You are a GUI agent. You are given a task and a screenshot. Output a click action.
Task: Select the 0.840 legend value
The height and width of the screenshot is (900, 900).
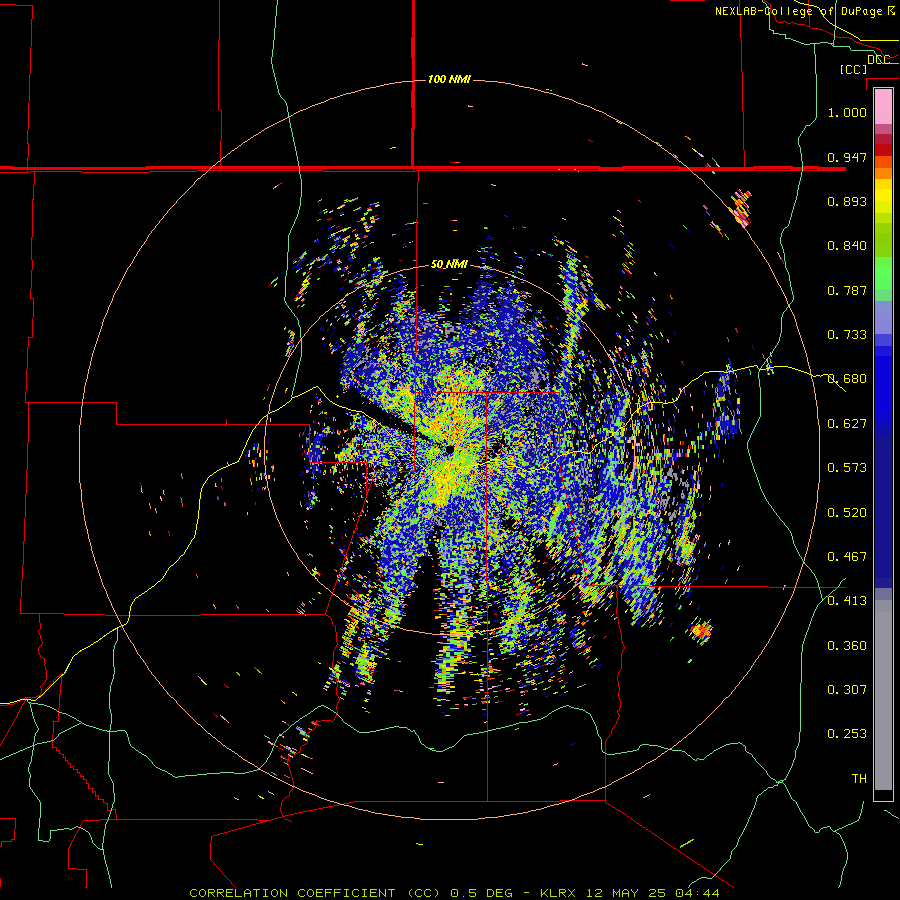click(847, 246)
